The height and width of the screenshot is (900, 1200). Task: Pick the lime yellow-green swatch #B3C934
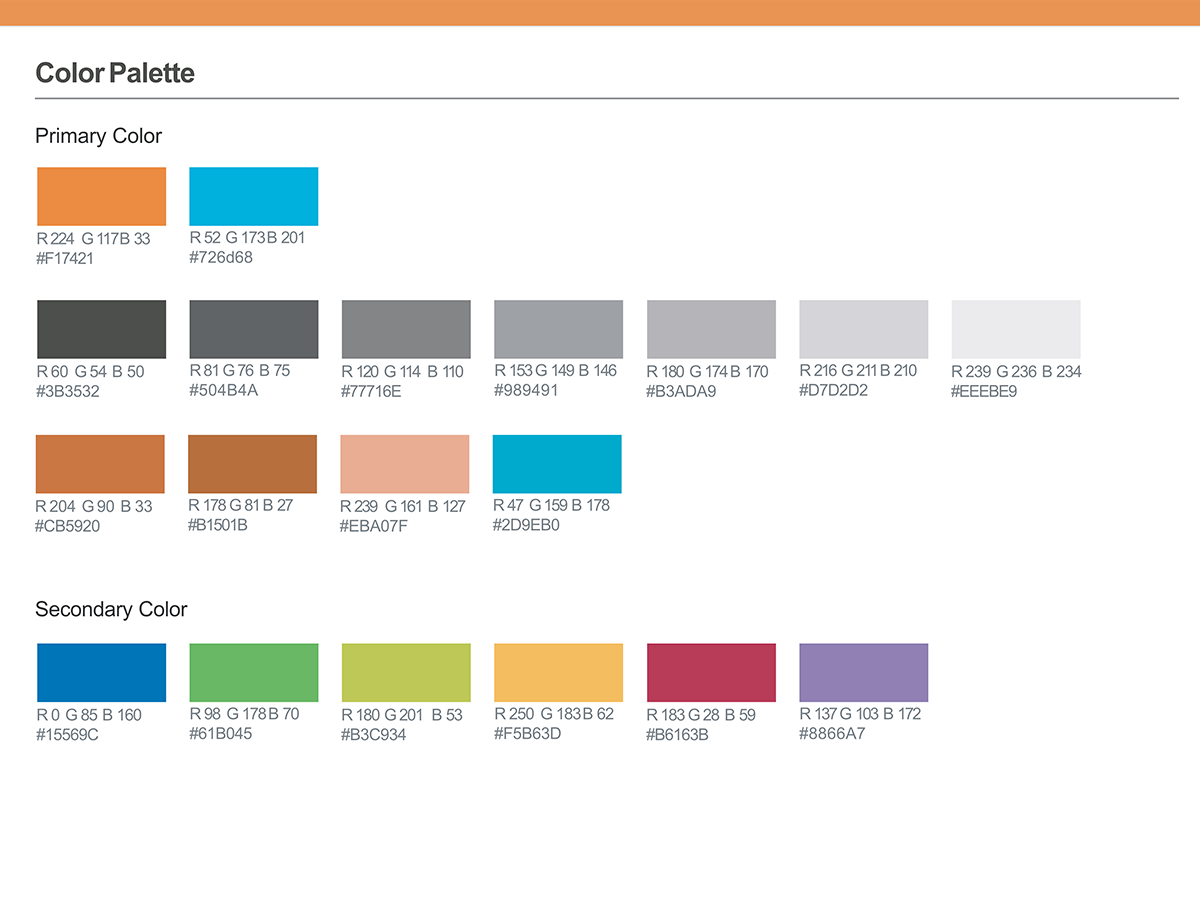(406, 672)
